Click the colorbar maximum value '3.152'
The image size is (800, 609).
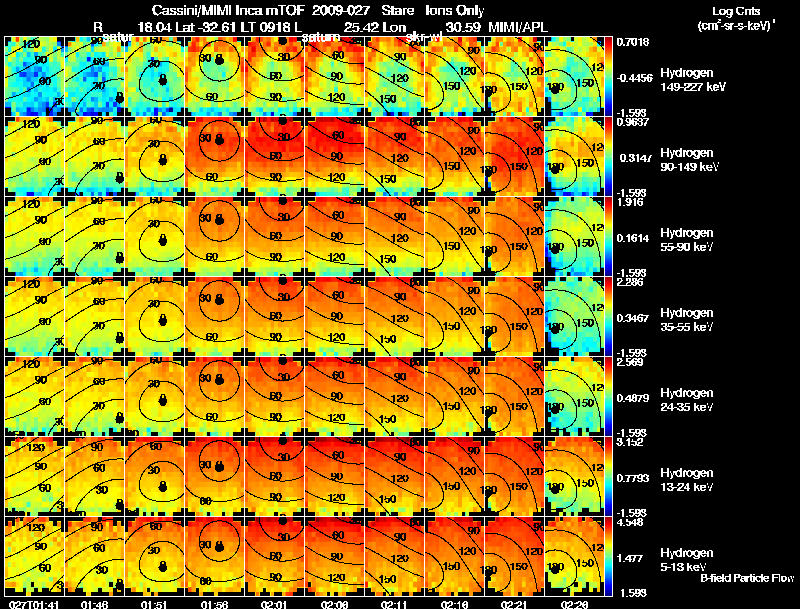tap(630, 442)
